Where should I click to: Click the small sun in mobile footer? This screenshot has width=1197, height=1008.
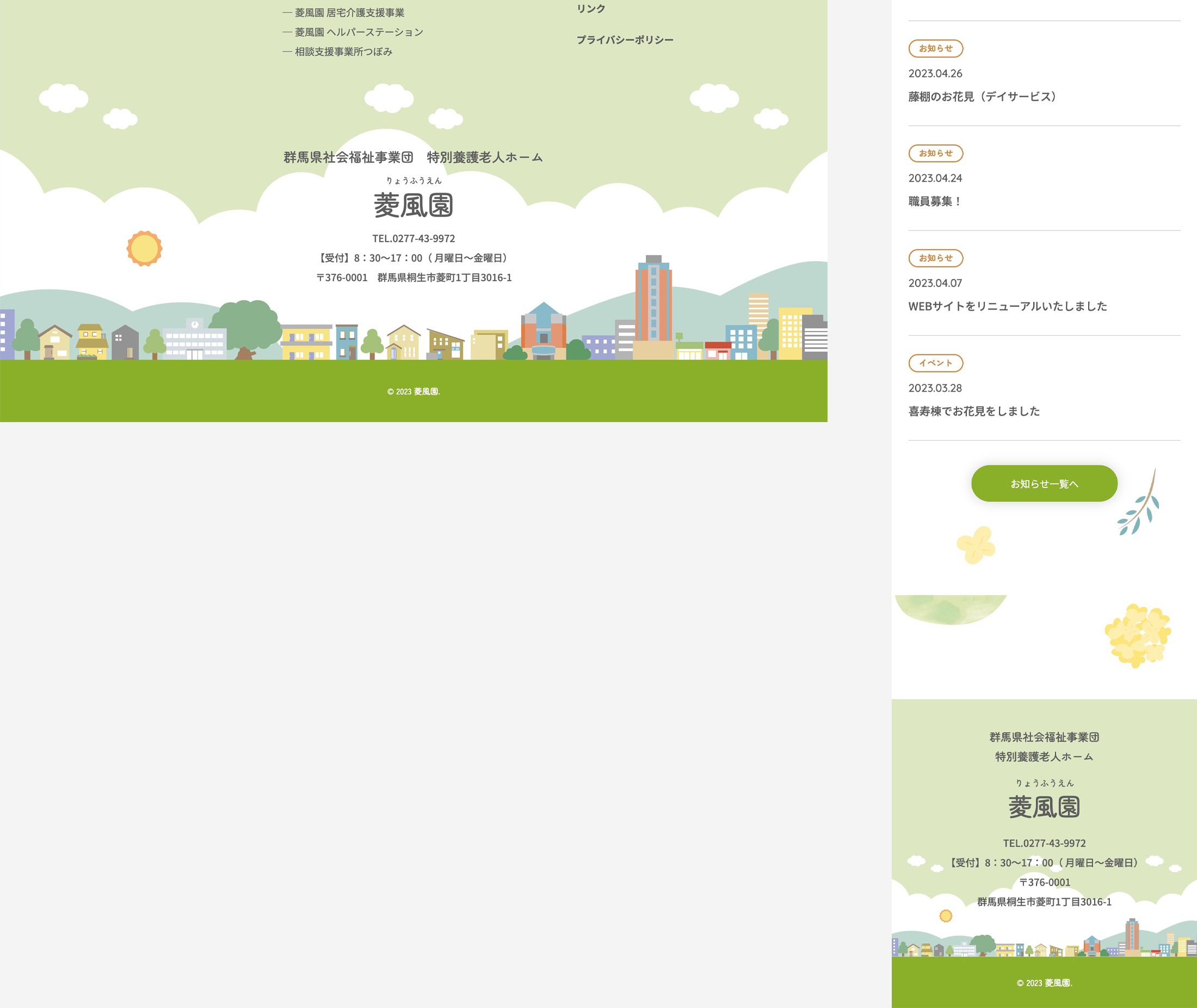(x=946, y=916)
